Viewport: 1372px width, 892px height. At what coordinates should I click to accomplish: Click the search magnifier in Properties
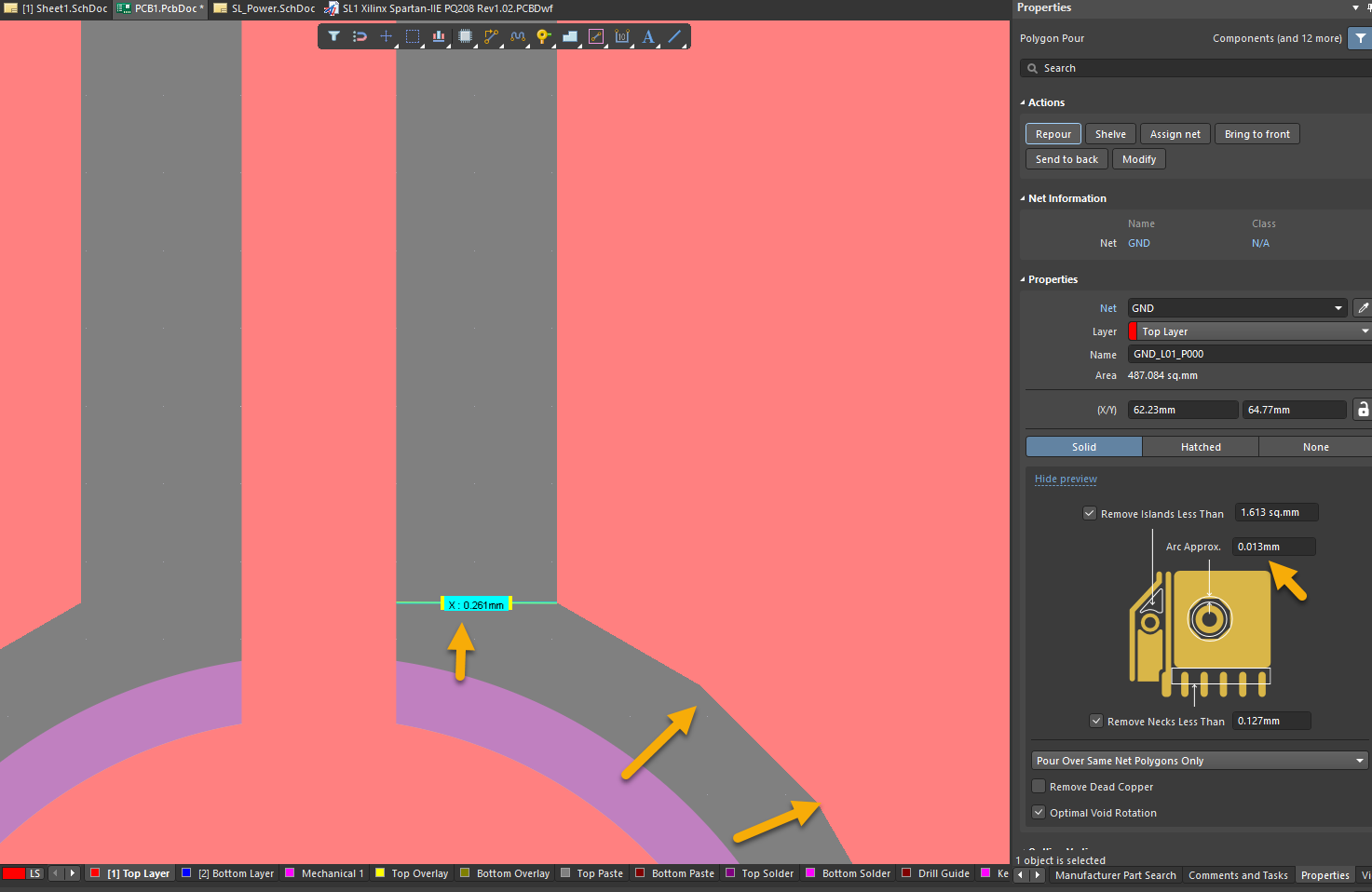coord(1032,68)
